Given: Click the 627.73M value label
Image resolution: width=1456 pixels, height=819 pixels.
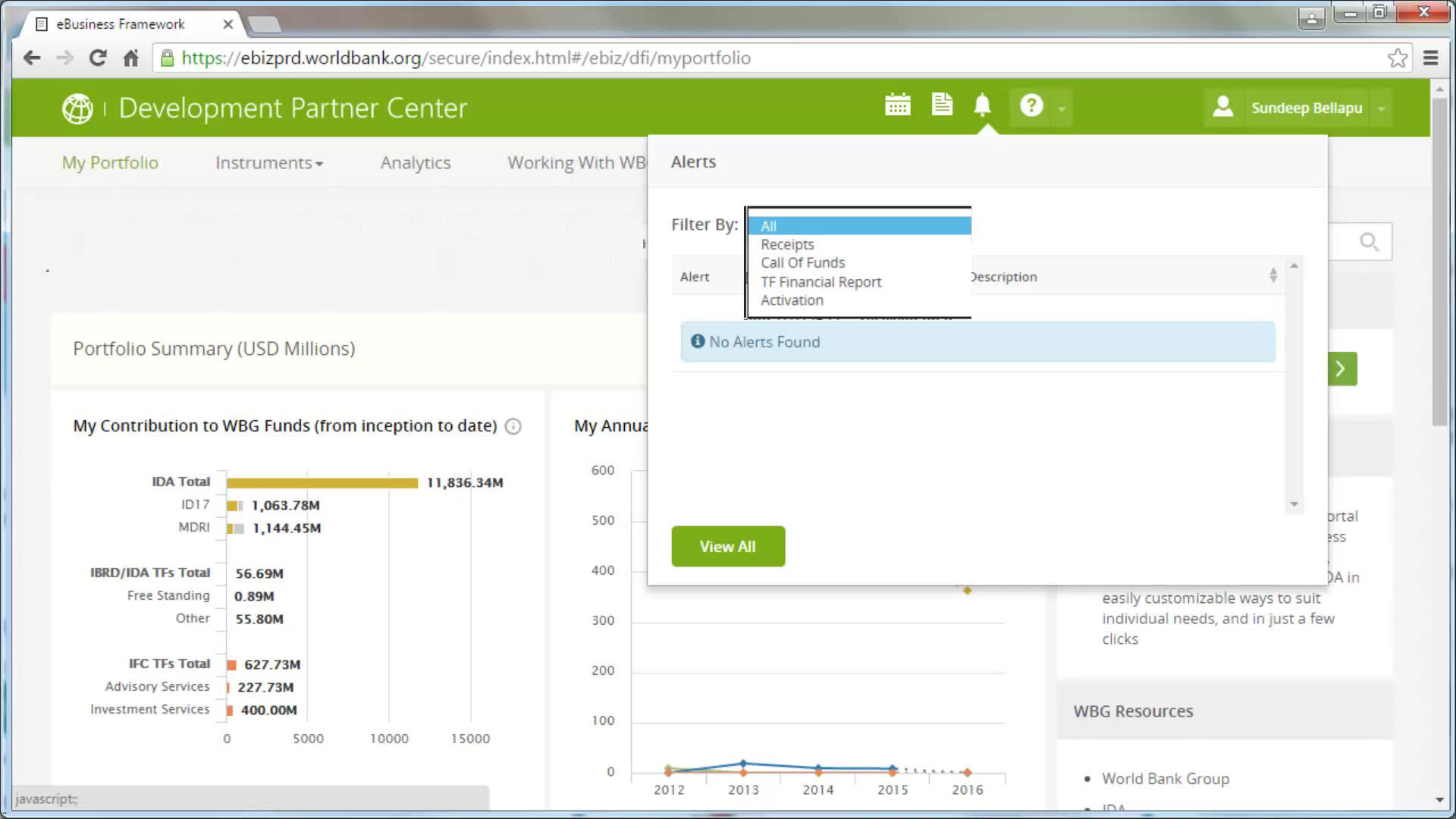Looking at the screenshot, I should [272, 665].
